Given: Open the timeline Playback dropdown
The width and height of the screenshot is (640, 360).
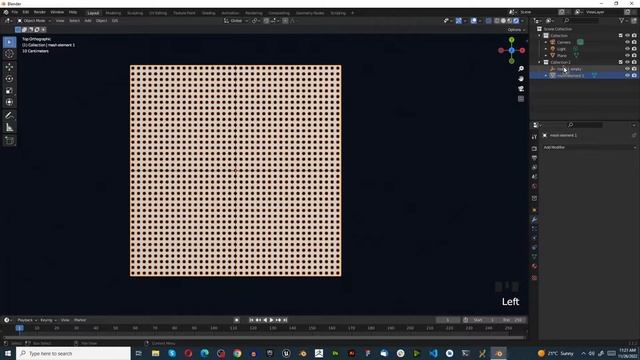Looking at the screenshot, I should 27,320.
